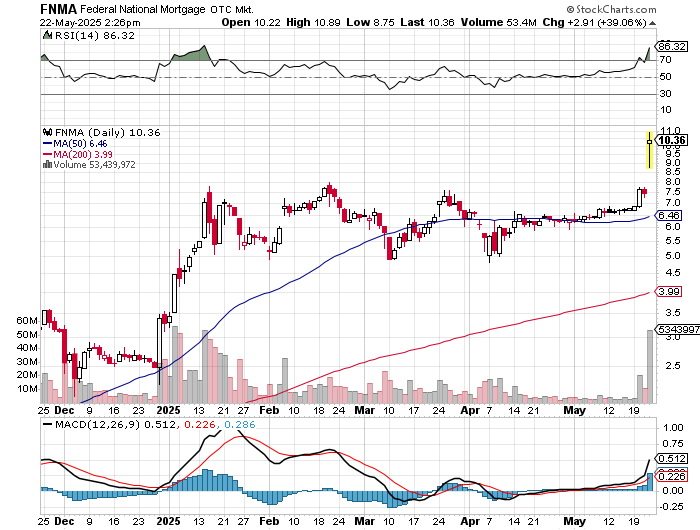This screenshot has height=530, width=700.
Task: Click the FNMA (Daily) 10.36 legend
Action: click(108, 132)
